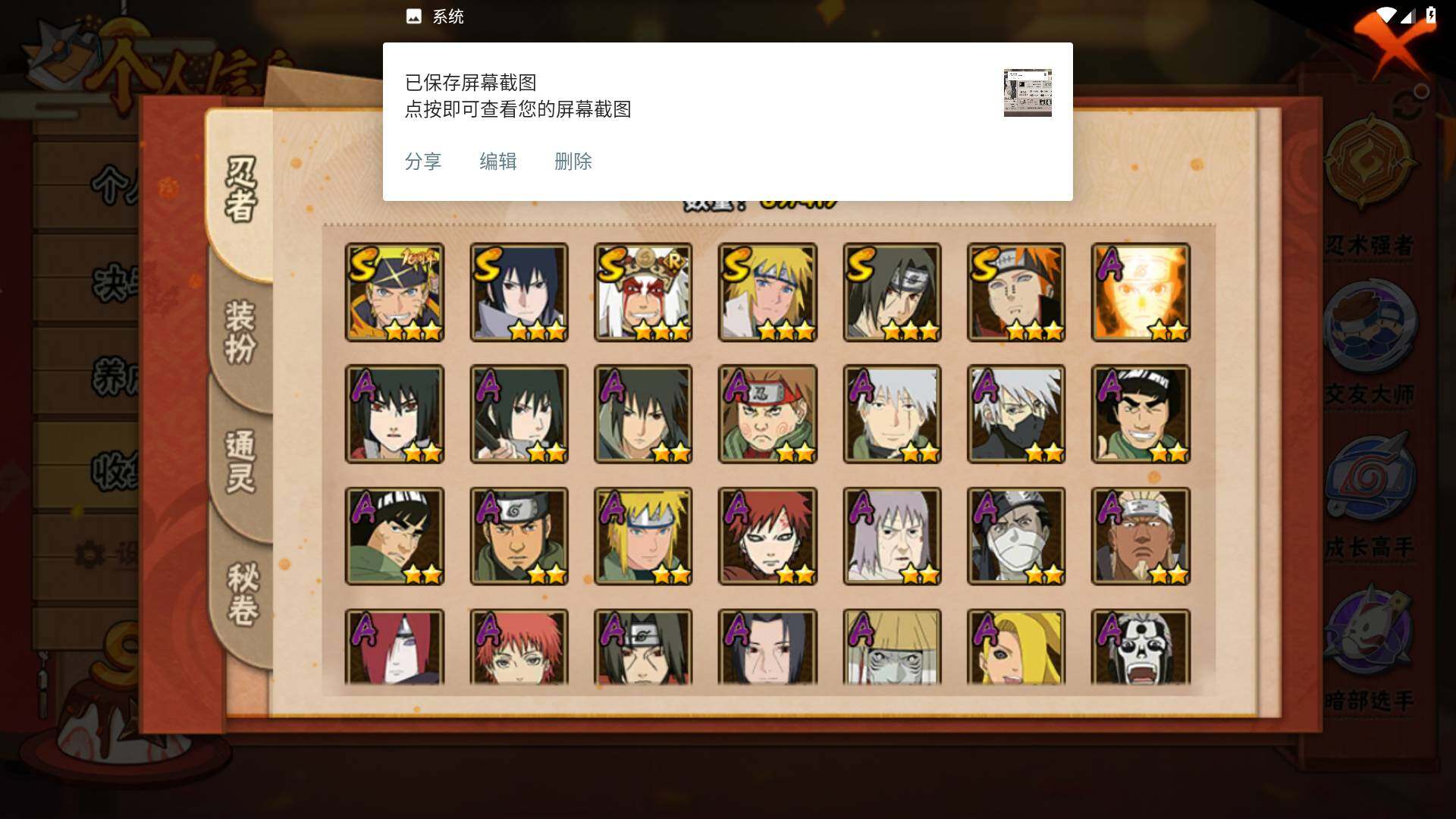Image resolution: width=1456 pixels, height=819 pixels.
Task: Select the A-rank Choji red headband portrait
Action: click(767, 414)
